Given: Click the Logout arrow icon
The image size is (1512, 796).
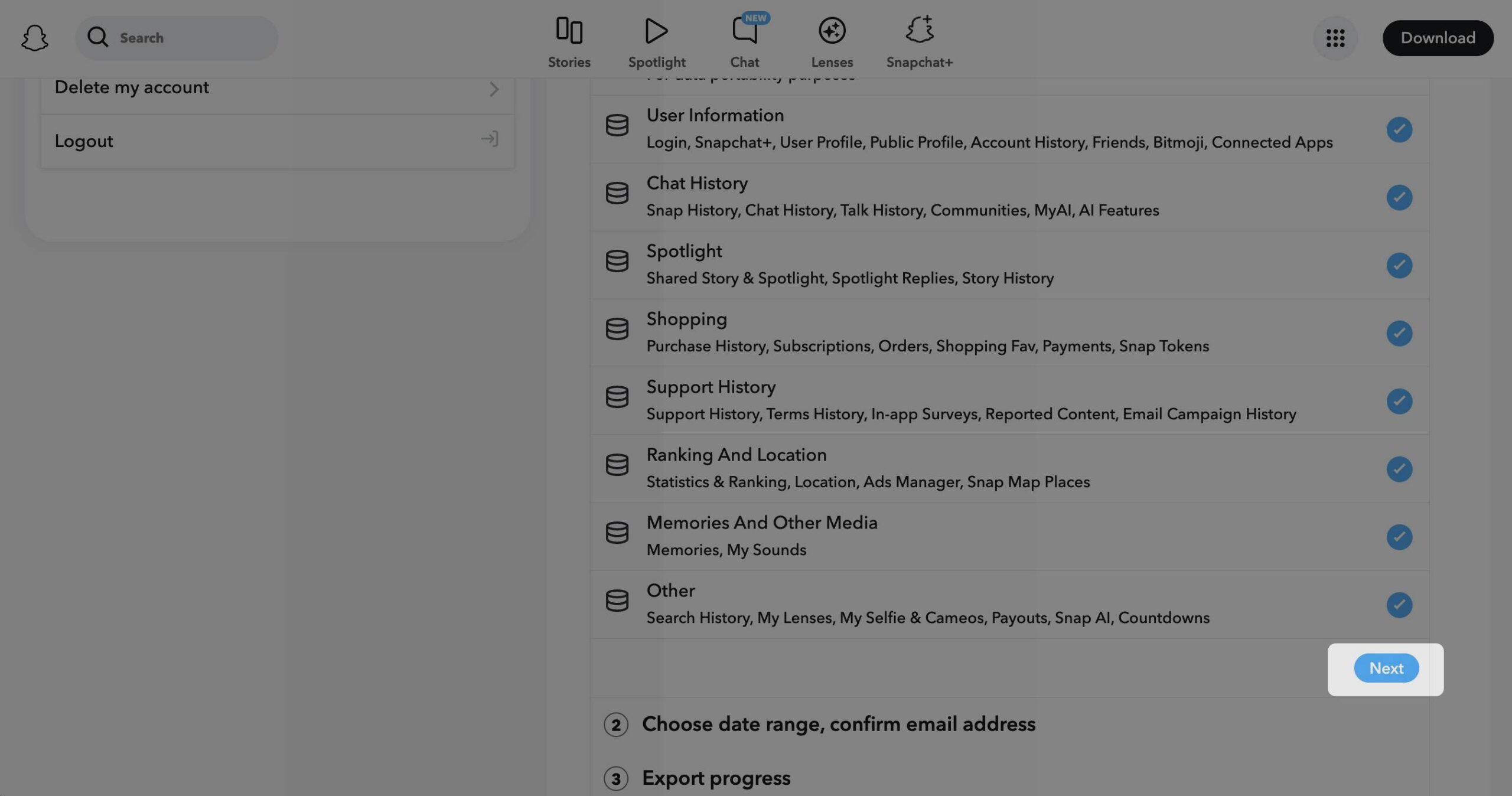Looking at the screenshot, I should (x=489, y=140).
